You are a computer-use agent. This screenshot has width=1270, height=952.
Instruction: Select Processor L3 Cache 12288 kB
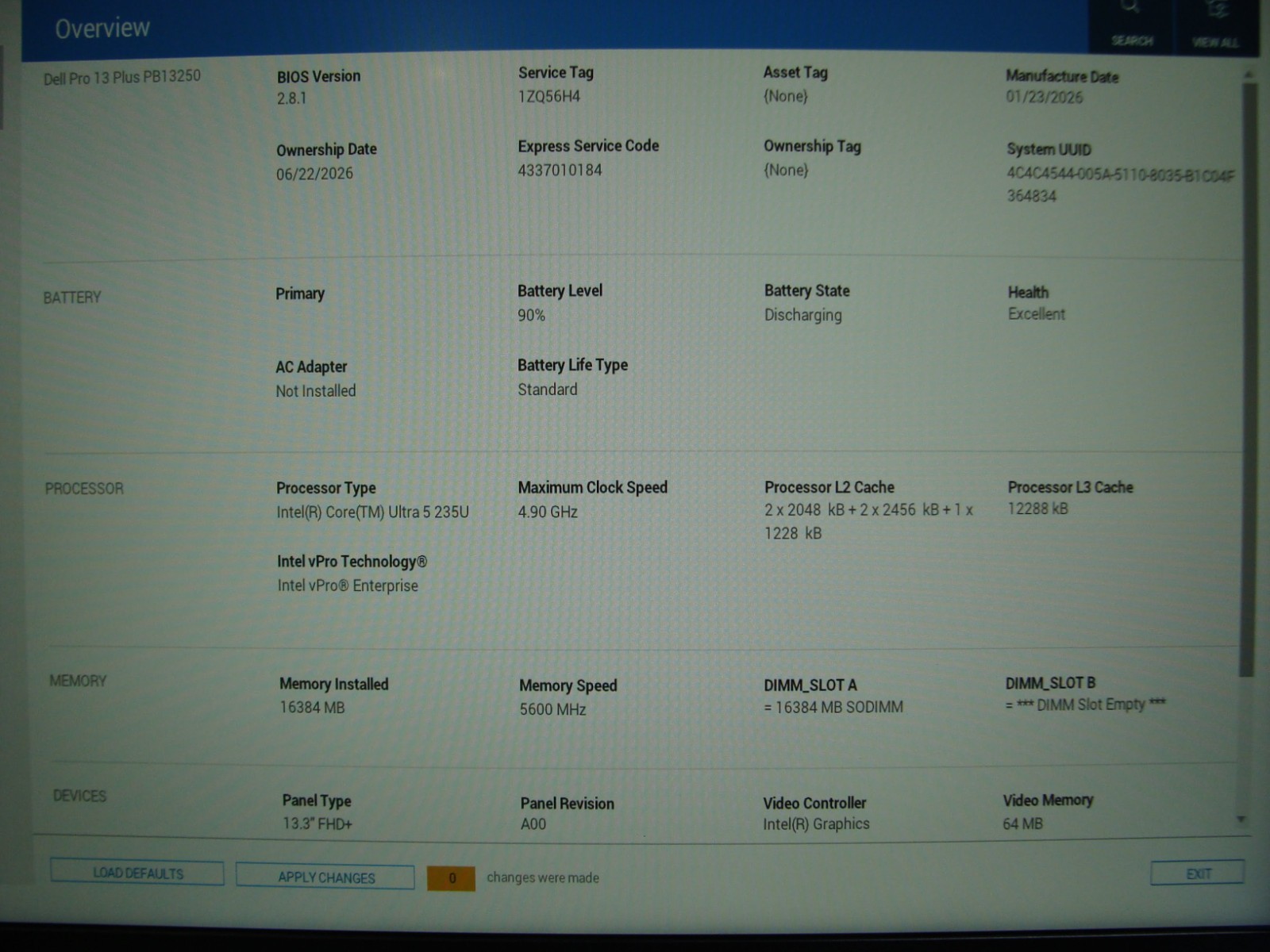click(1037, 509)
